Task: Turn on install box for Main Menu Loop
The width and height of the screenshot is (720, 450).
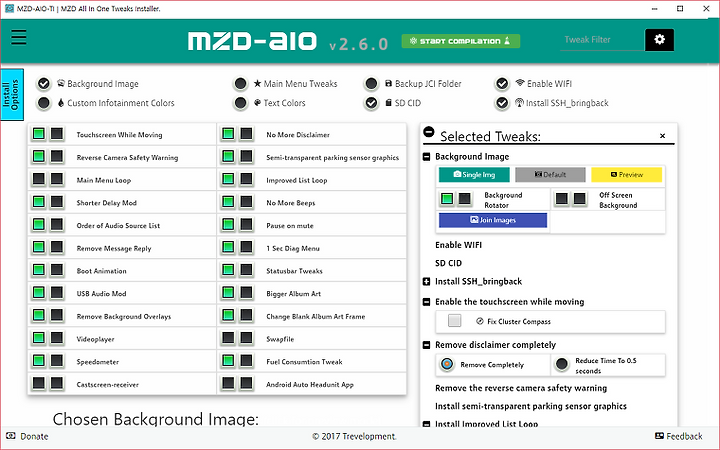Action: click(x=39, y=179)
